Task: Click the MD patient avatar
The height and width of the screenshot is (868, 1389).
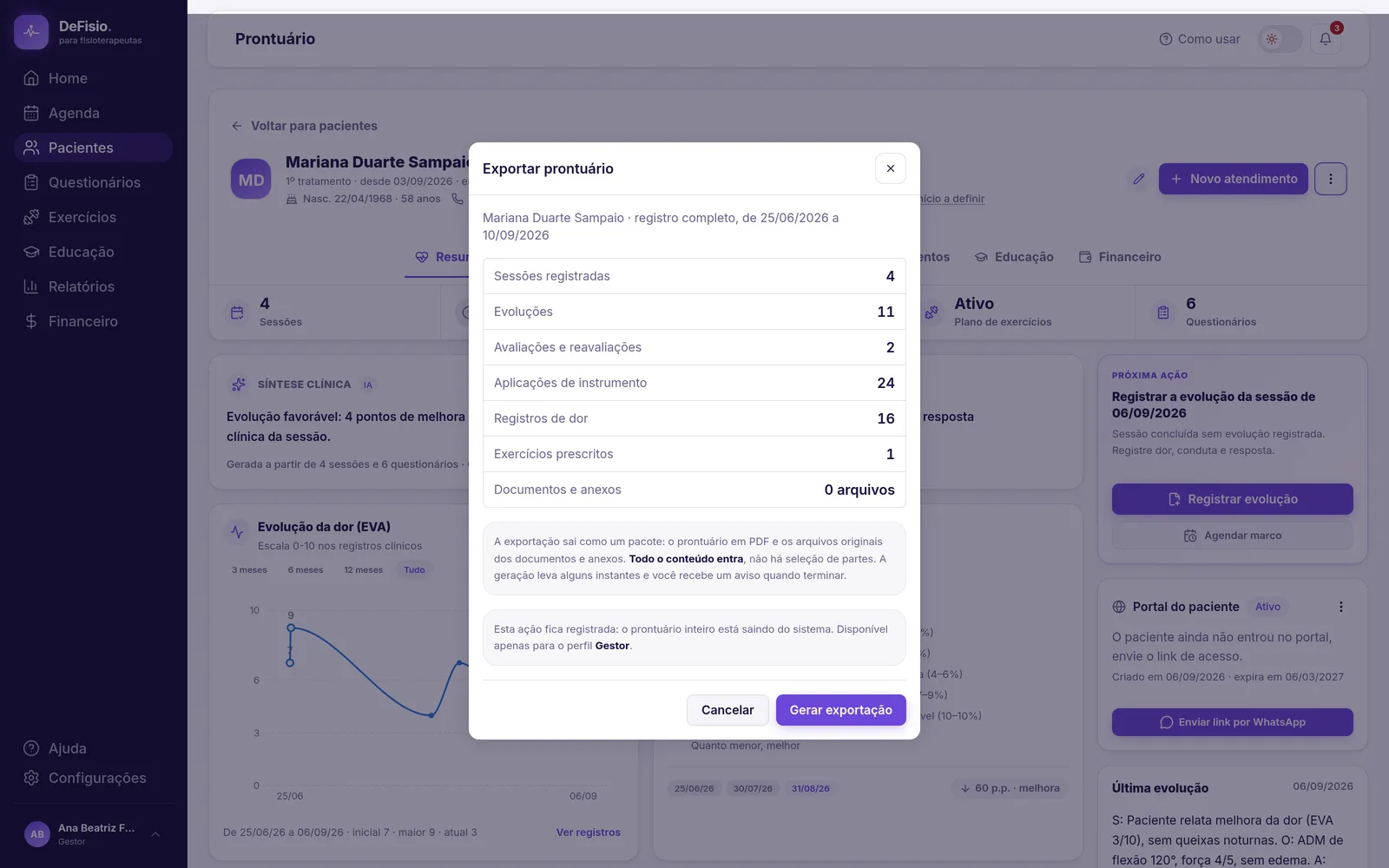Action: point(251,180)
